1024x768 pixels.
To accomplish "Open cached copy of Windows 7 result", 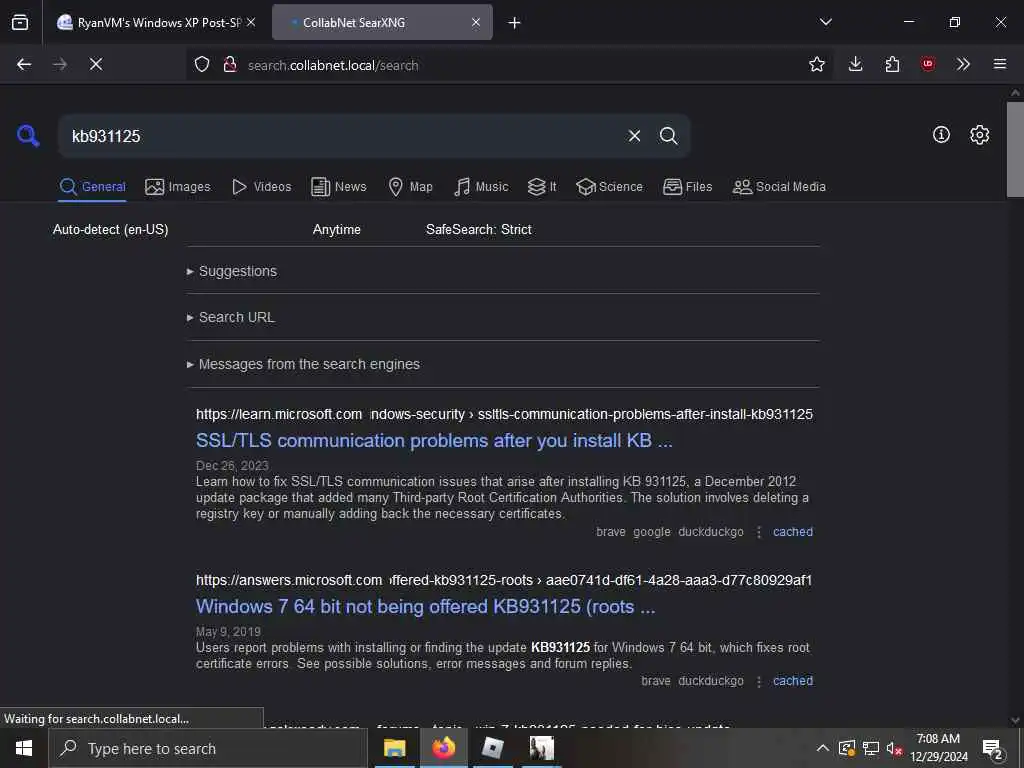I will coord(793,680).
